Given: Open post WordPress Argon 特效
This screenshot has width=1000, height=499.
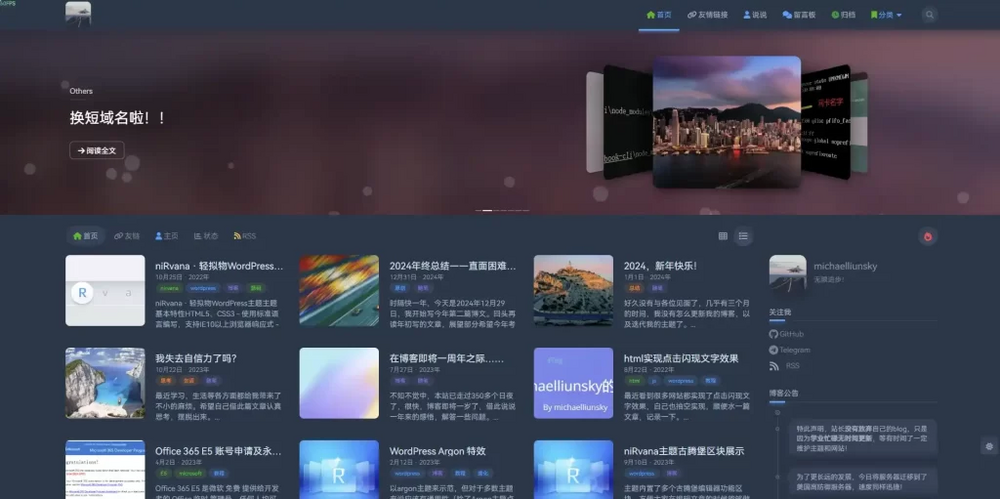Looking at the screenshot, I should (438, 451).
